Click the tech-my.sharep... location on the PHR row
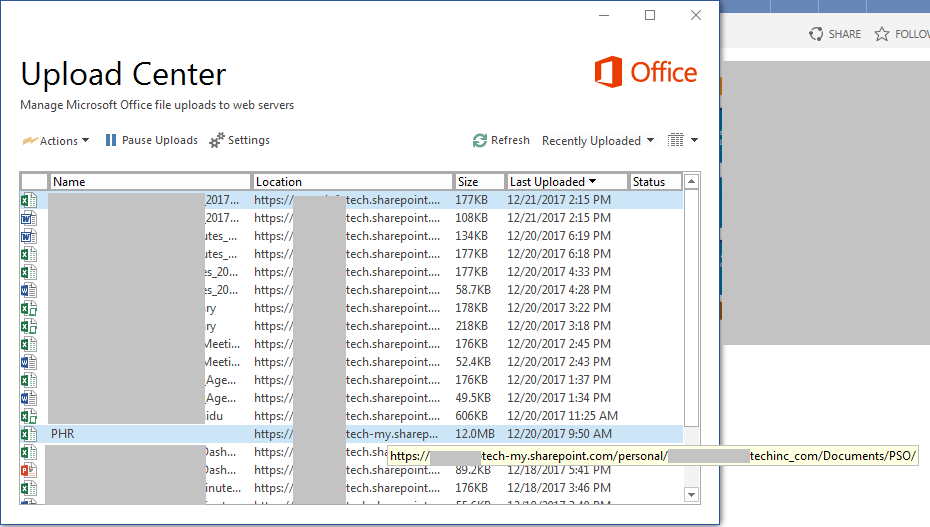930x527 pixels. 392,434
